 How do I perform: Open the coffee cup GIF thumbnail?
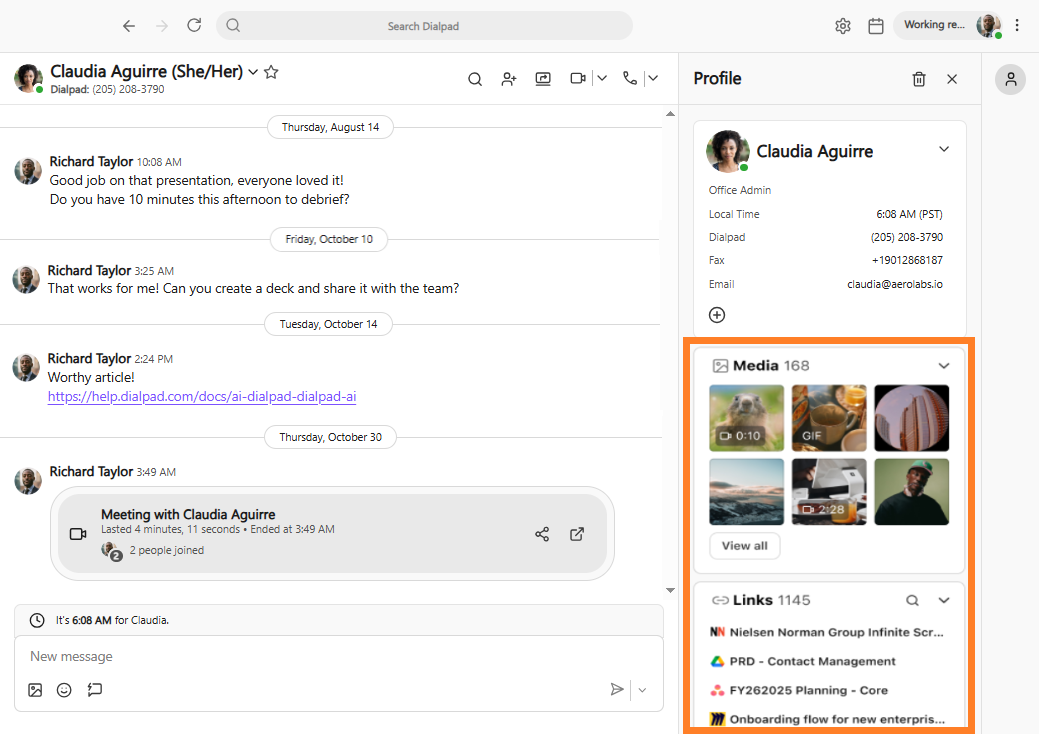(829, 417)
